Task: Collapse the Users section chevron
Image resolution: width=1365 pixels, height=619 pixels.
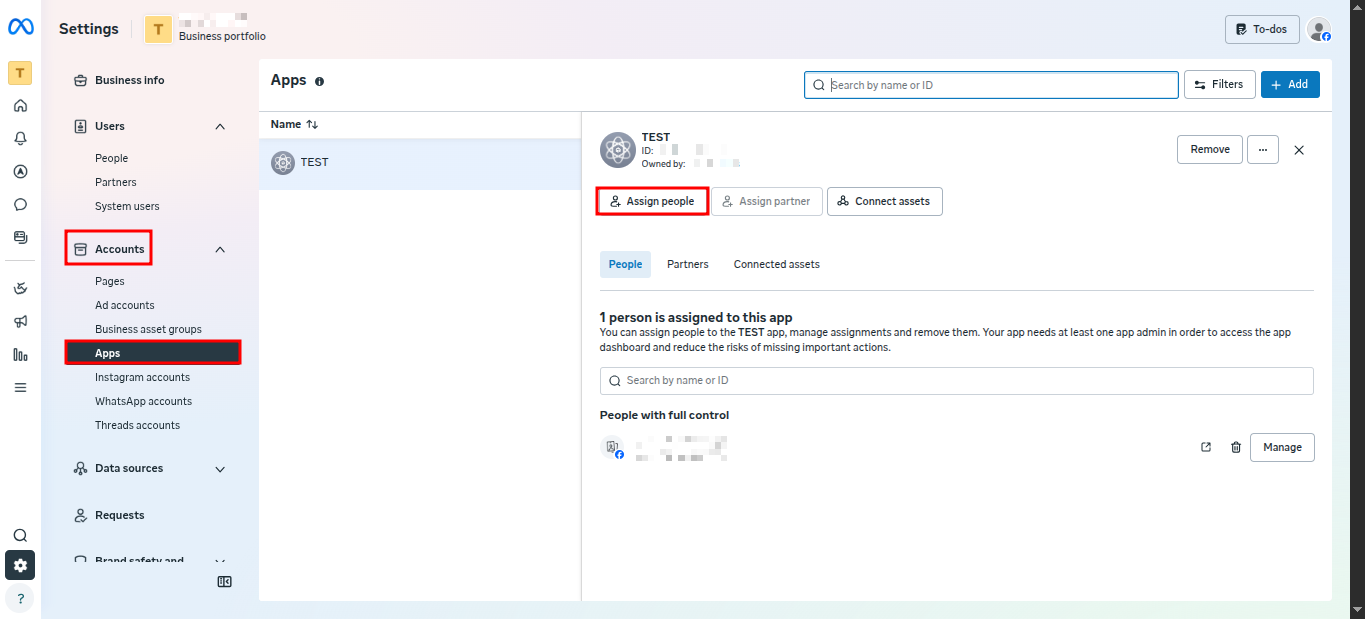Action: click(x=220, y=127)
